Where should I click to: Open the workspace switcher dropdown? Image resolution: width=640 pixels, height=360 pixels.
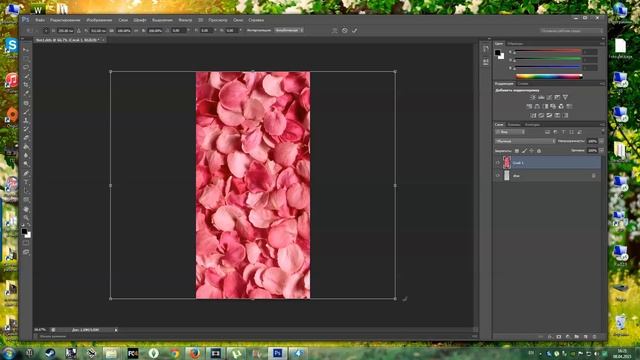click(x=571, y=31)
